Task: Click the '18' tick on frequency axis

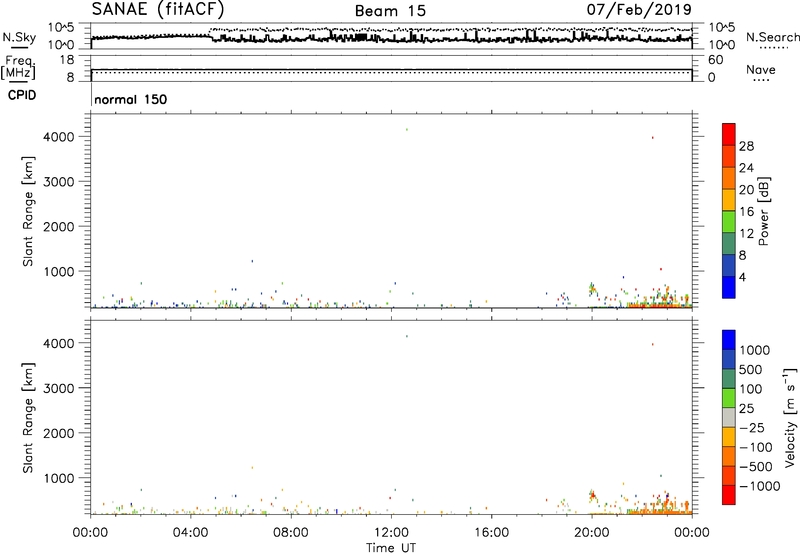Action: pos(67,60)
